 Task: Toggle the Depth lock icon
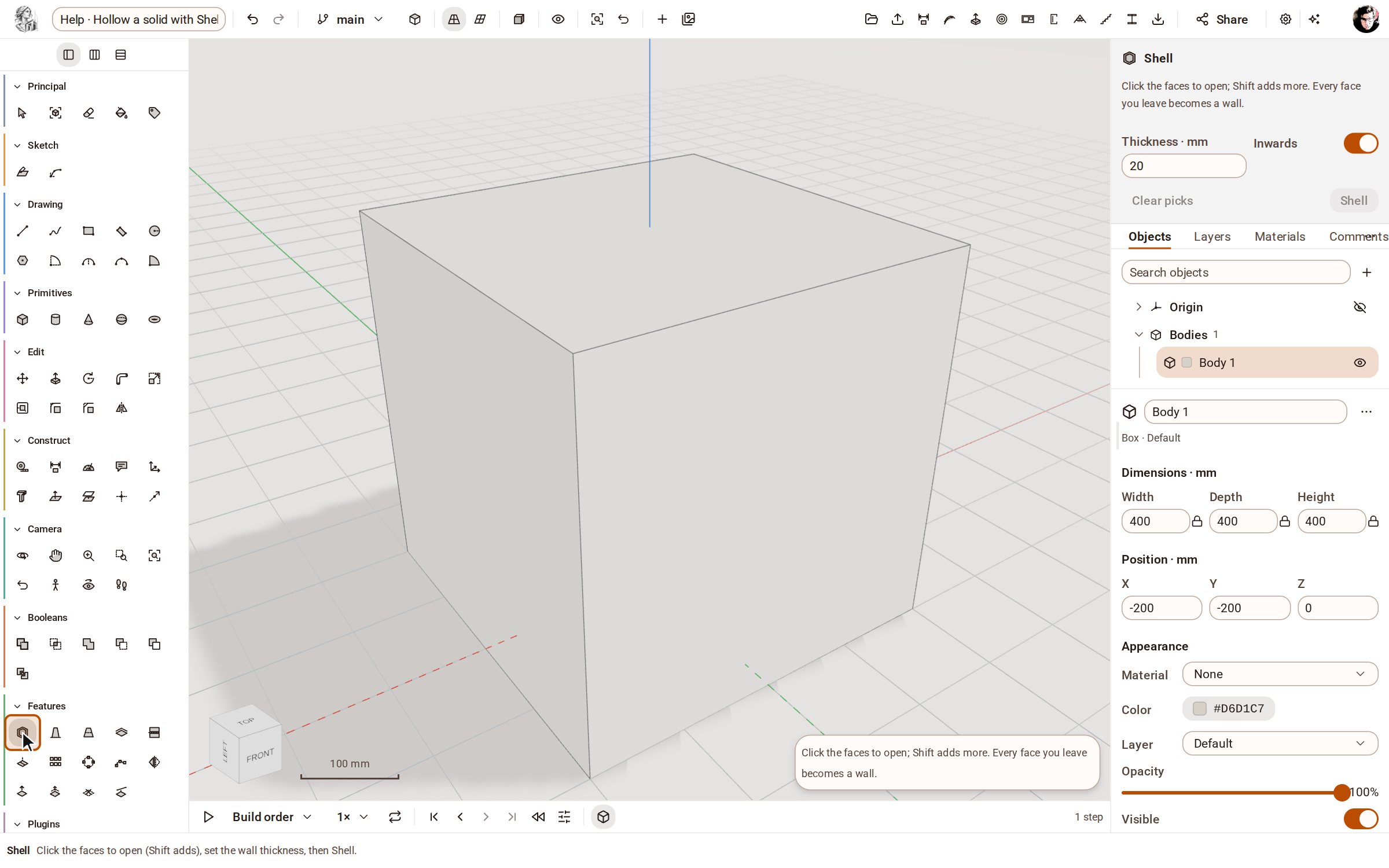pos(1285,521)
